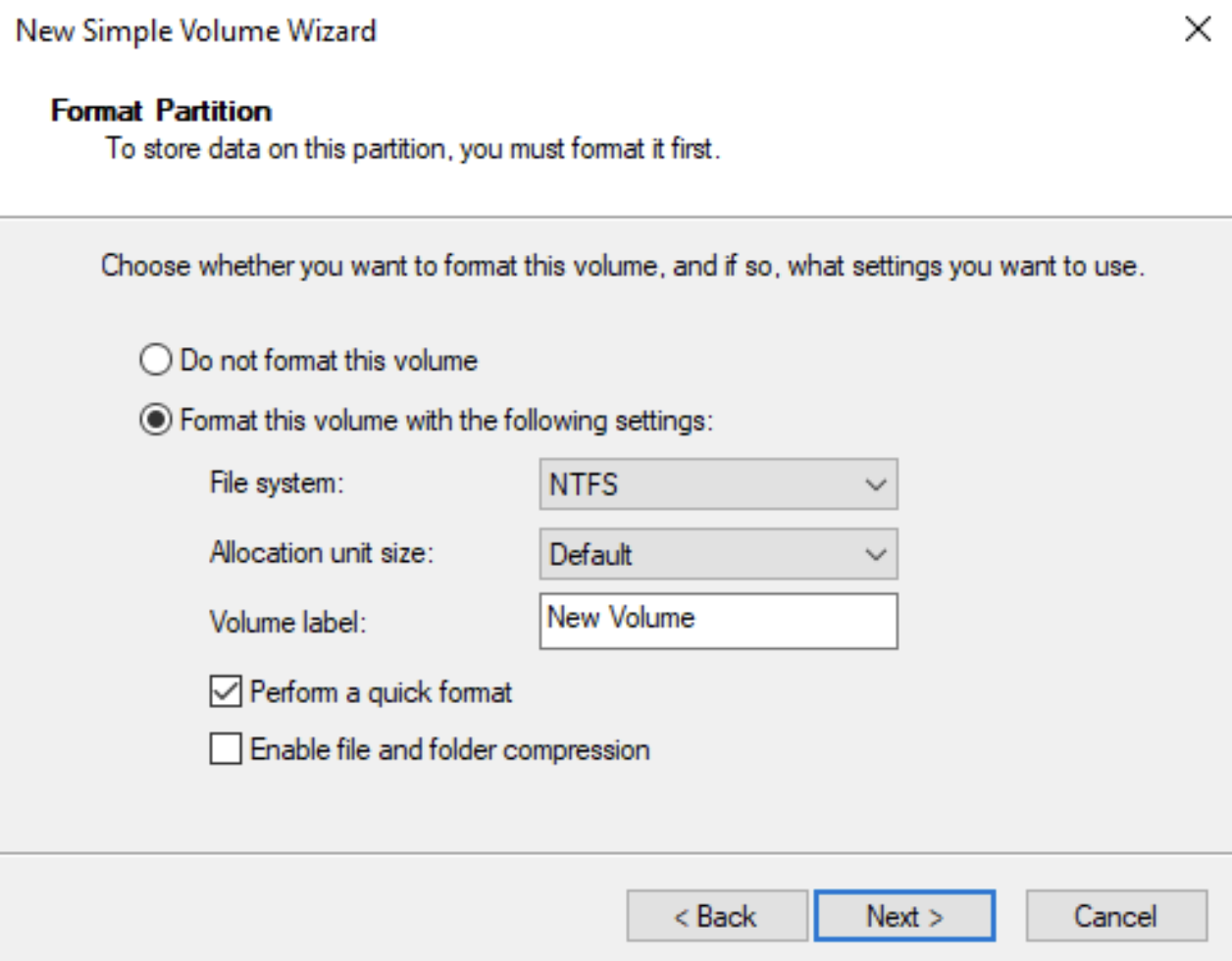This screenshot has height=961, width=1232.
Task: Click the 'Allocation unit size:' field label
Action: point(322,553)
